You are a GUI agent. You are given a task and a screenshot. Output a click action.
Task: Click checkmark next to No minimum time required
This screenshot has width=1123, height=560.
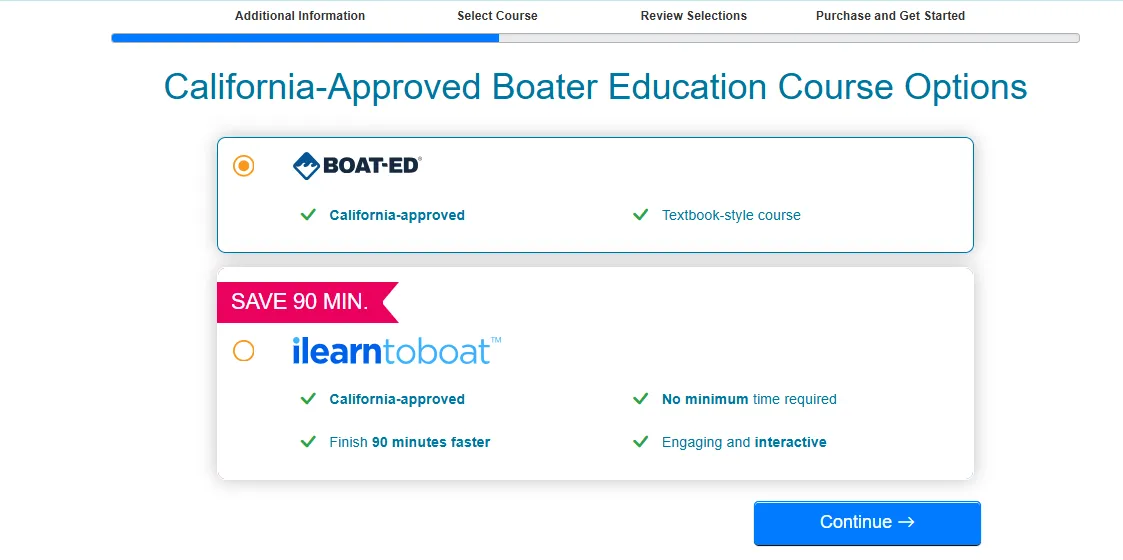[641, 399]
